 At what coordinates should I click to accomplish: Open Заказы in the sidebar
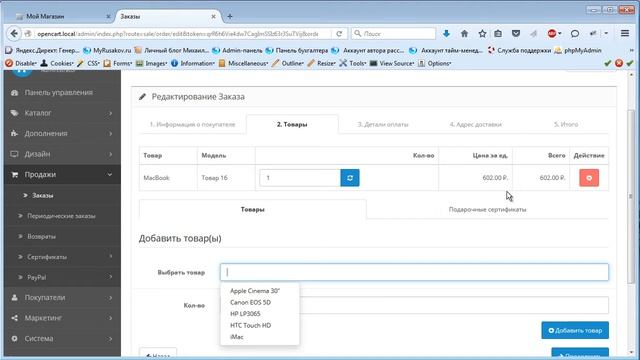tap(62, 196)
